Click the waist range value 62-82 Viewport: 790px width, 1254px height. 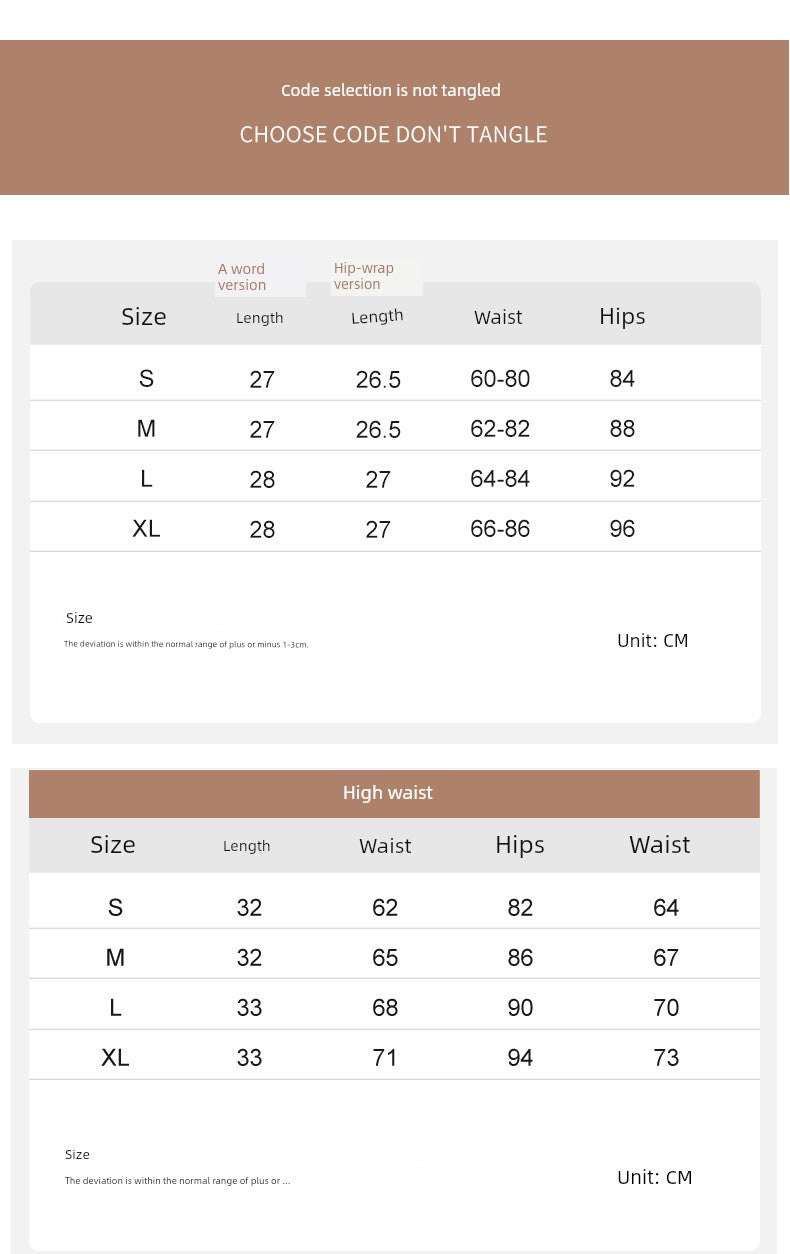point(500,429)
